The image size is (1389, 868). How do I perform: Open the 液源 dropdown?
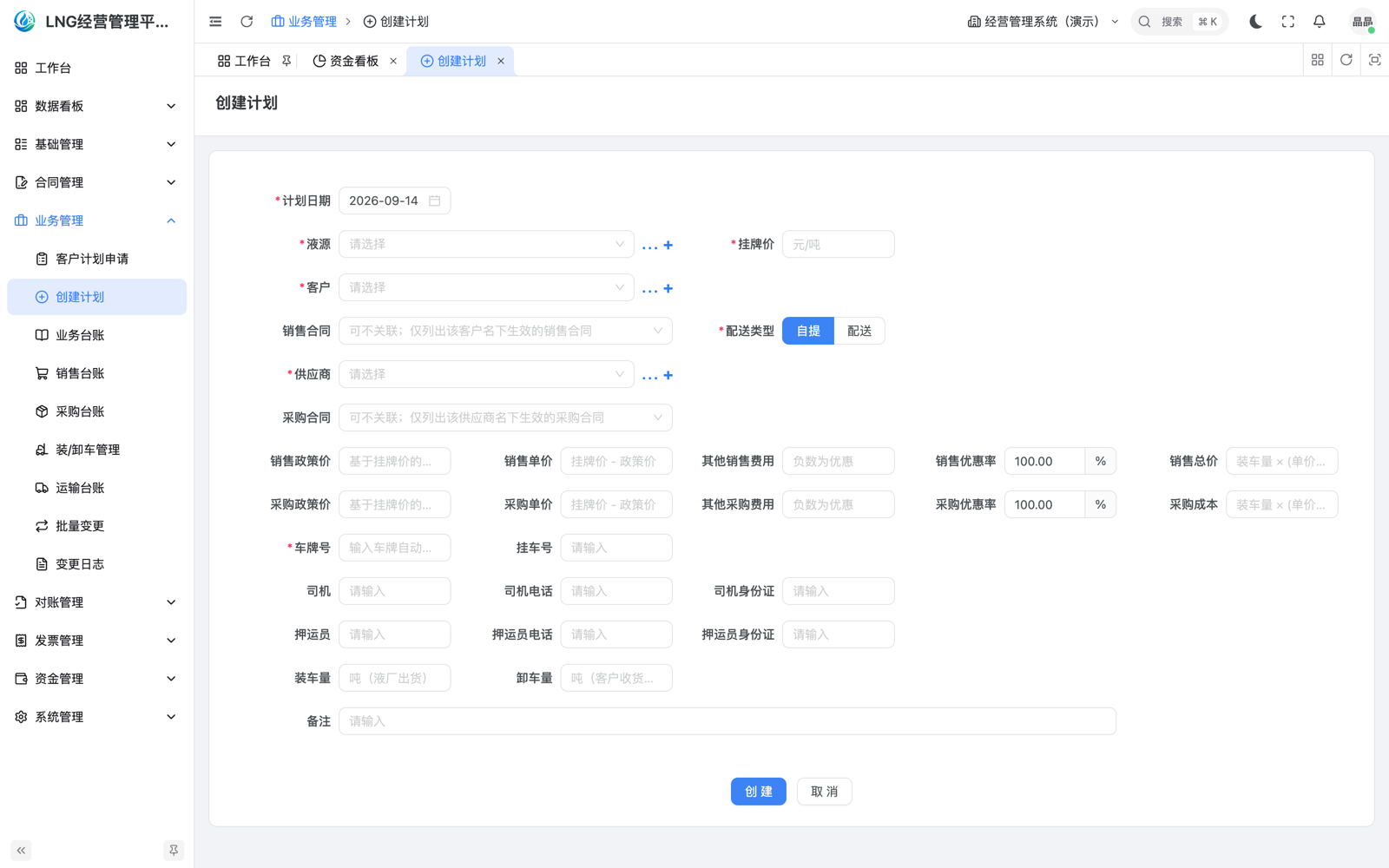tap(486, 244)
